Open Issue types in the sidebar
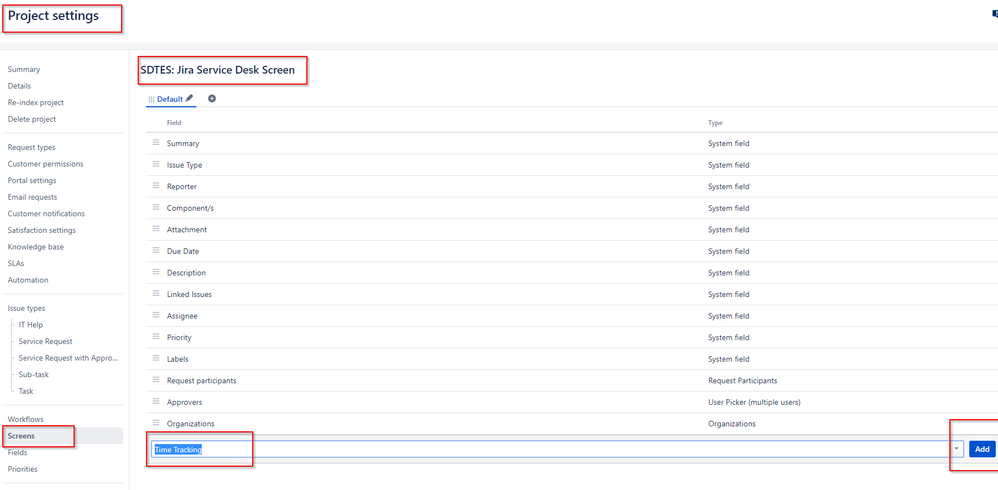Viewport: 998px width, 490px height. (x=27, y=308)
